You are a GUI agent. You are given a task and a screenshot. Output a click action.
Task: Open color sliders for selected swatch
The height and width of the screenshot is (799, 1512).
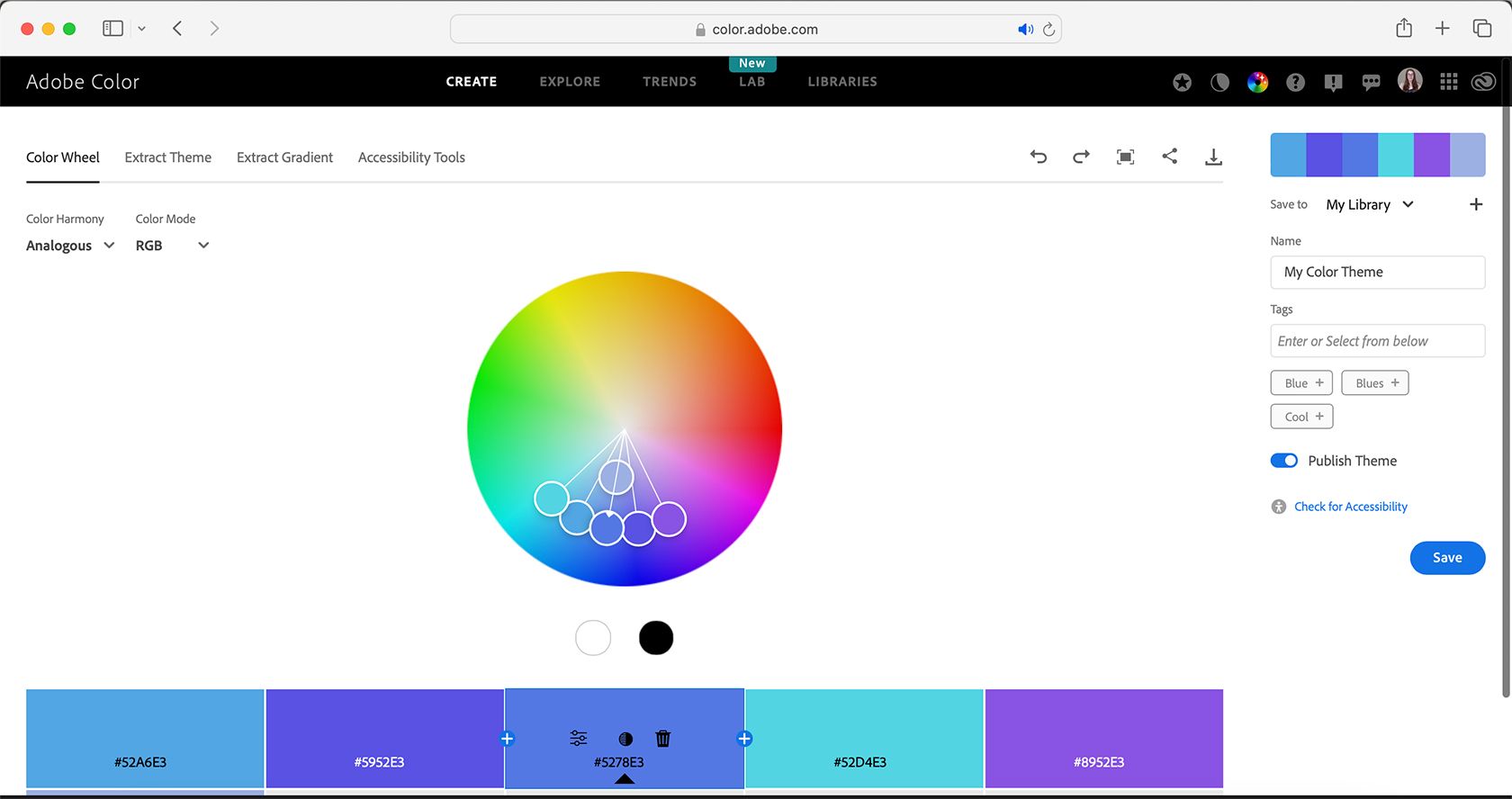point(579,739)
